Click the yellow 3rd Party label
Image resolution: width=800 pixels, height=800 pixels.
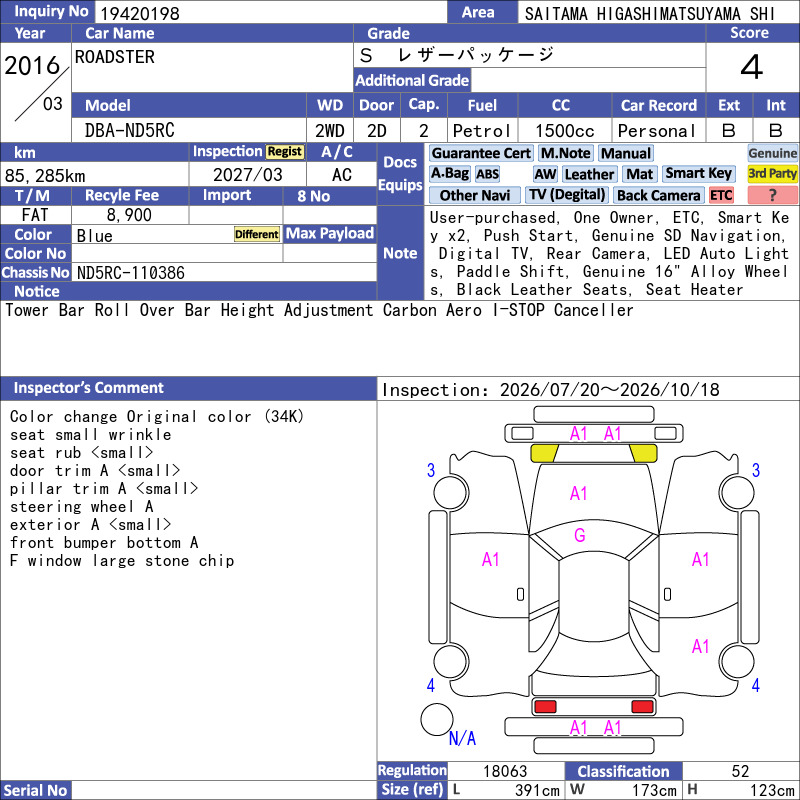(772, 173)
